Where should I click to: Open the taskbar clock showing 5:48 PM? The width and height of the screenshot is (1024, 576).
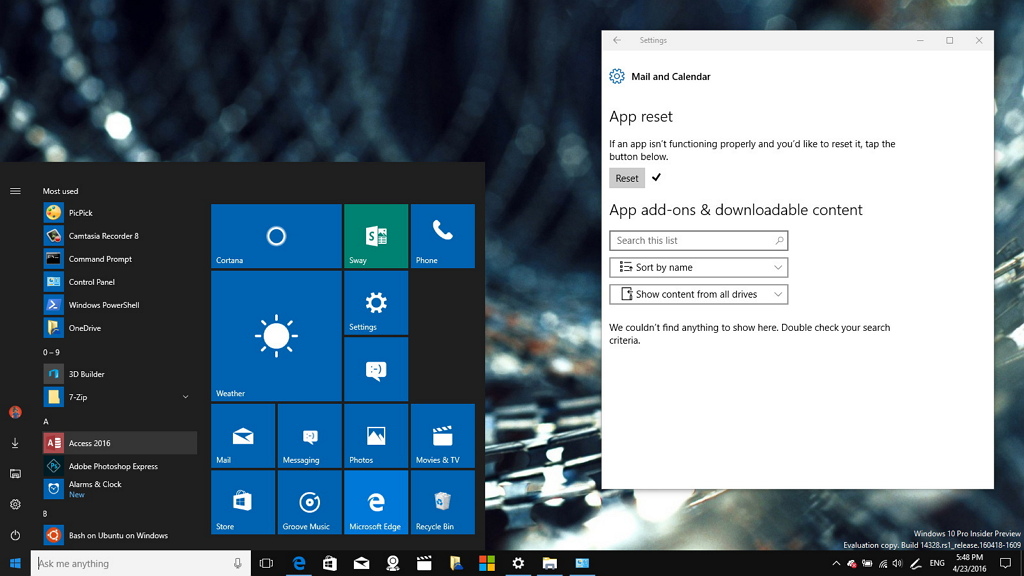[969, 563]
